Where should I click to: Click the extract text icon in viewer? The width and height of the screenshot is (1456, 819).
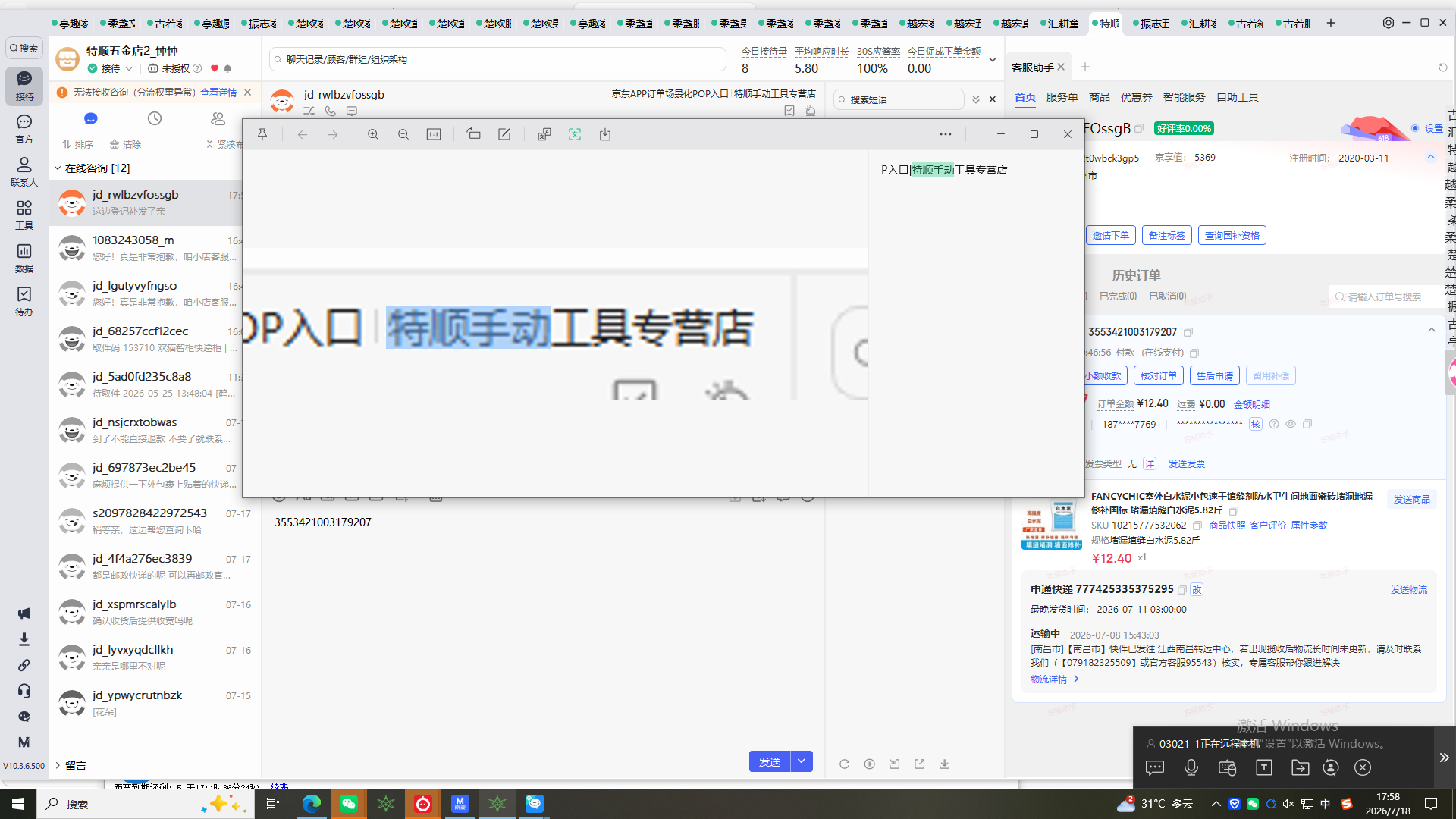click(544, 134)
